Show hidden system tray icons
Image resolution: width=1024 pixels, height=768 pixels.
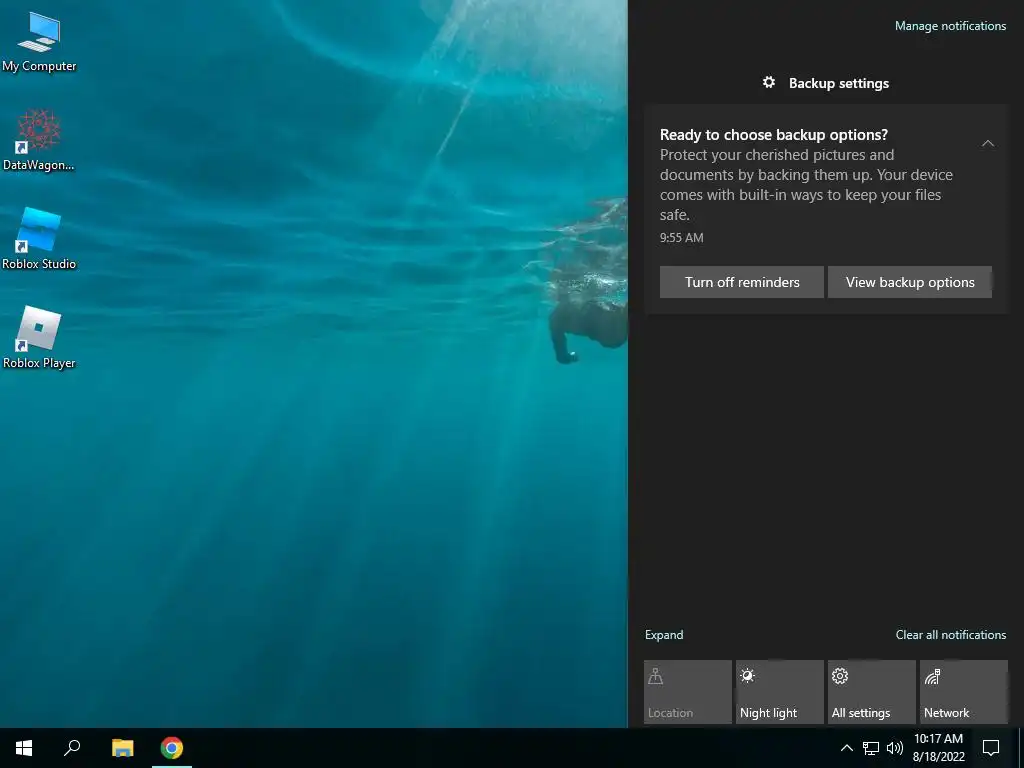pos(846,748)
